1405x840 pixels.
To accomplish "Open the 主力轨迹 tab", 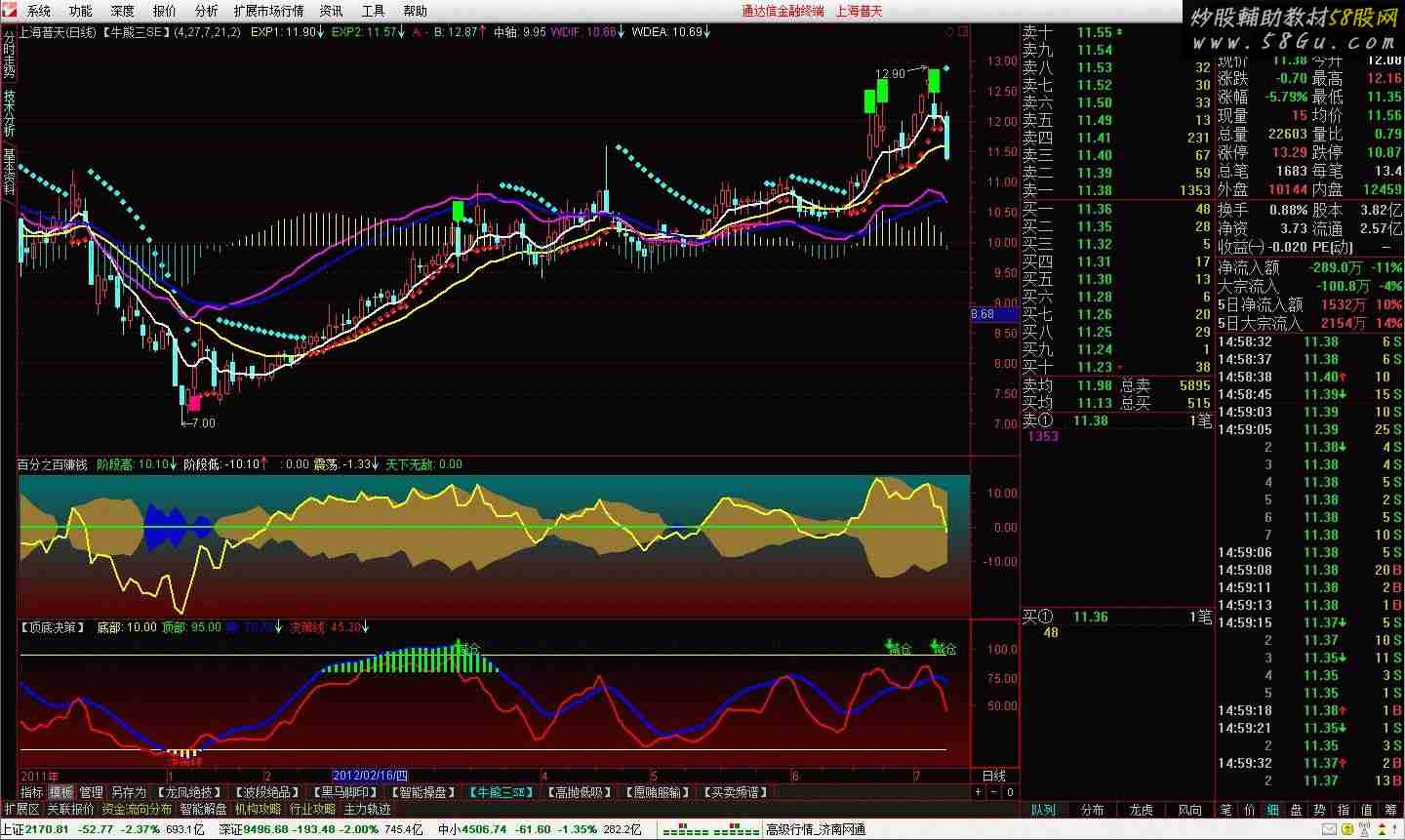I will coord(367,809).
